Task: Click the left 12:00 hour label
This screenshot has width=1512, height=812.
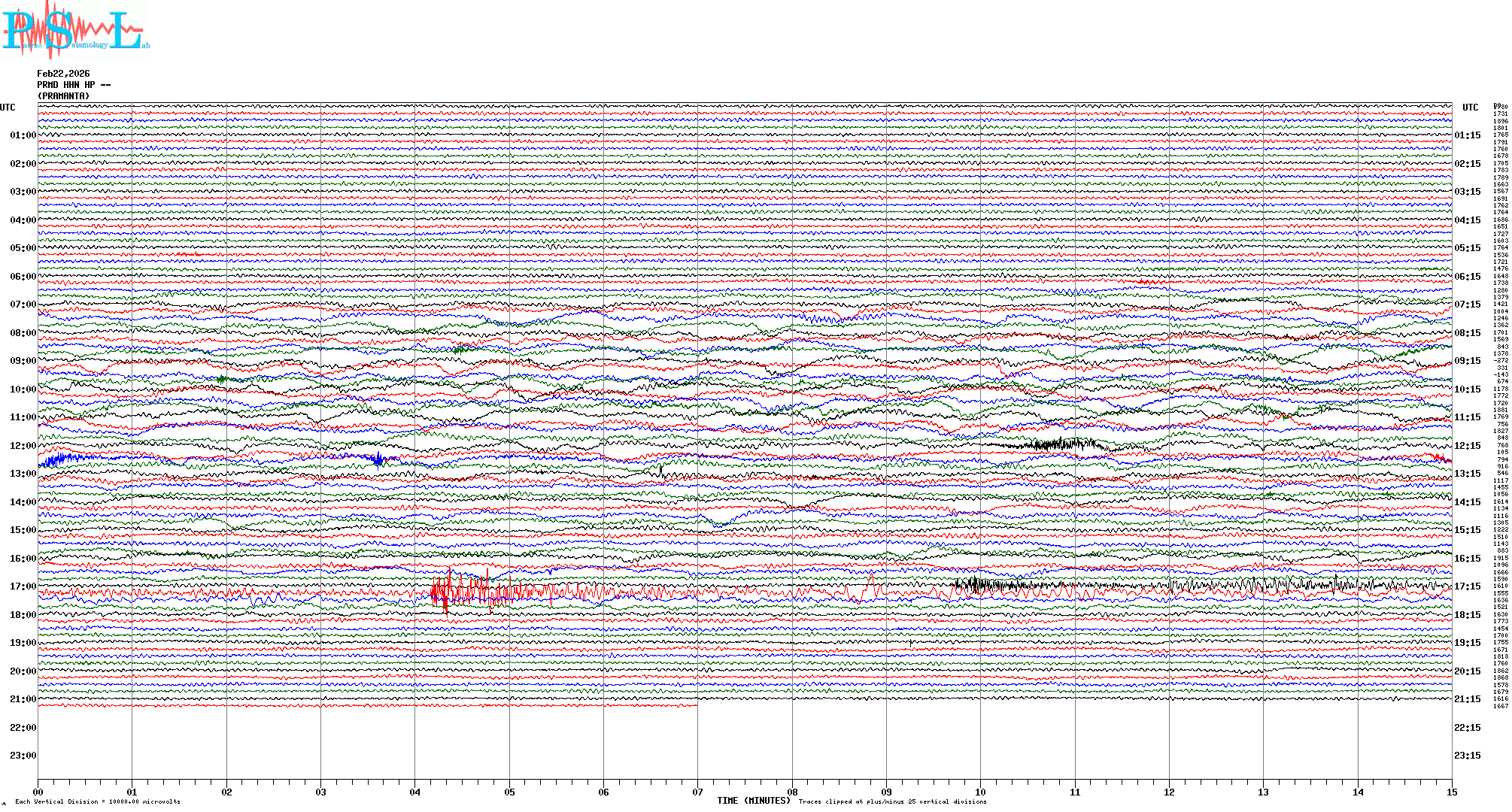Action: (23, 446)
